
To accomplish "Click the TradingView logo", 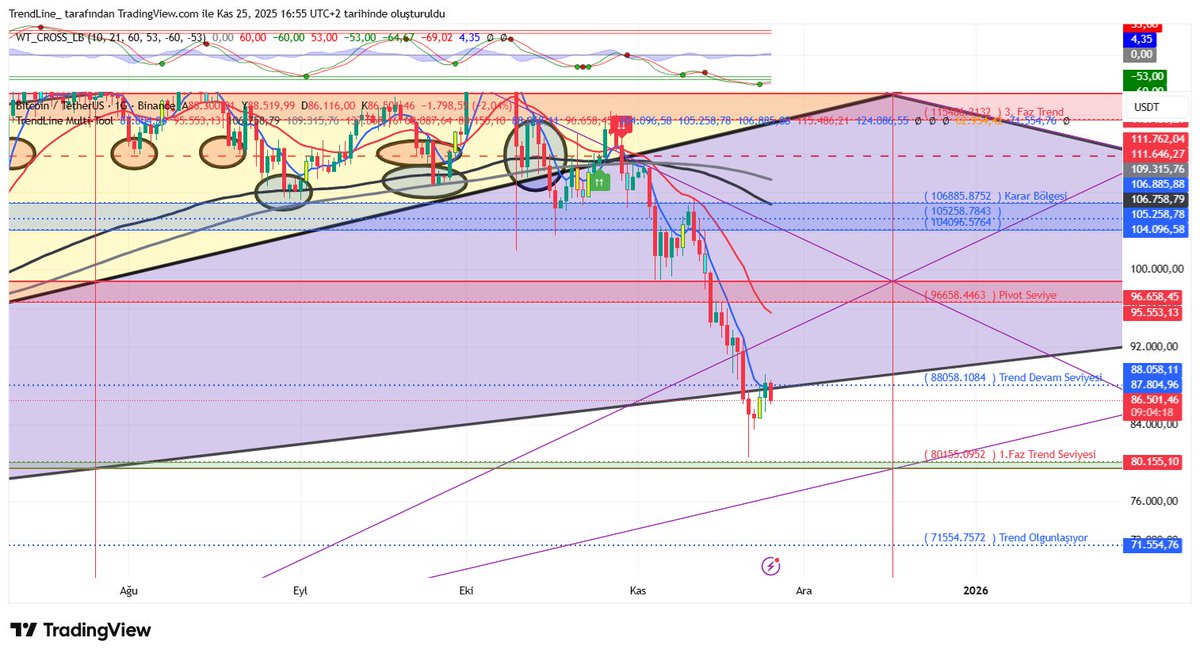I will 81,630.
